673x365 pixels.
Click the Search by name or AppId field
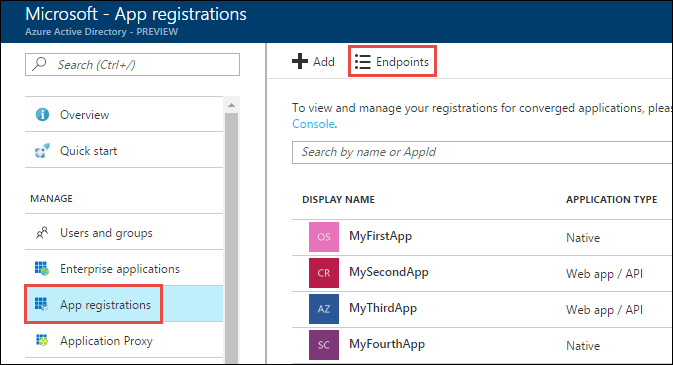[482, 152]
